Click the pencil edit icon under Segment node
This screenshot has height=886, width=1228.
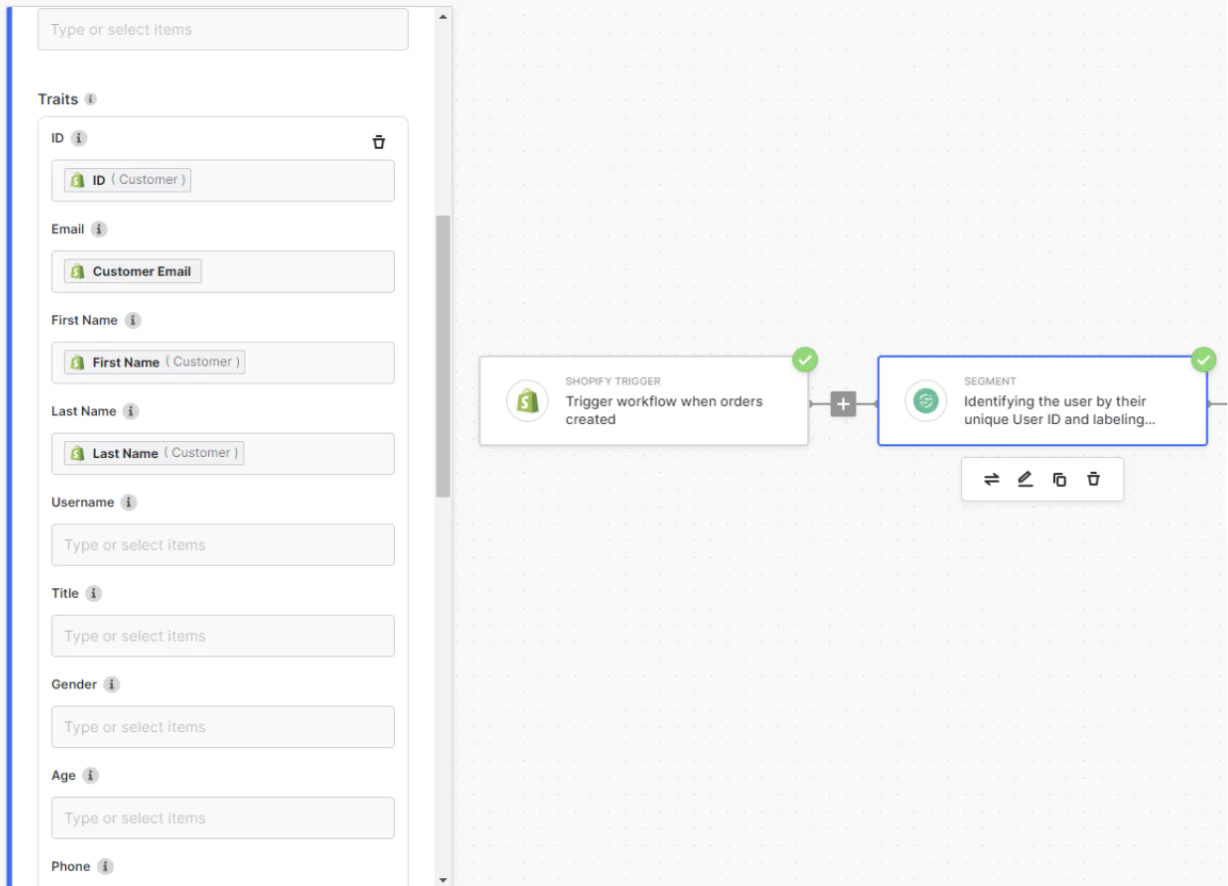pos(1025,480)
